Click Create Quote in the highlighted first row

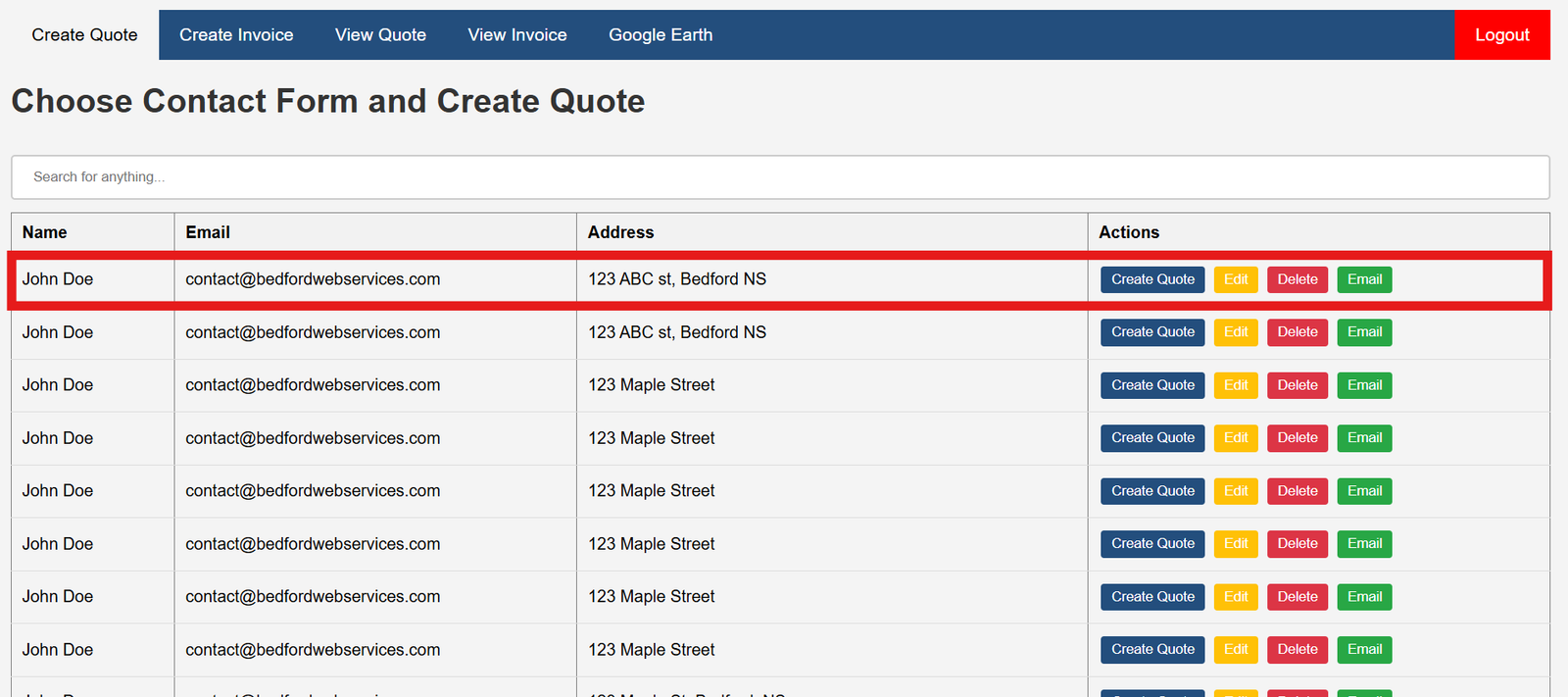[x=1152, y=279]
